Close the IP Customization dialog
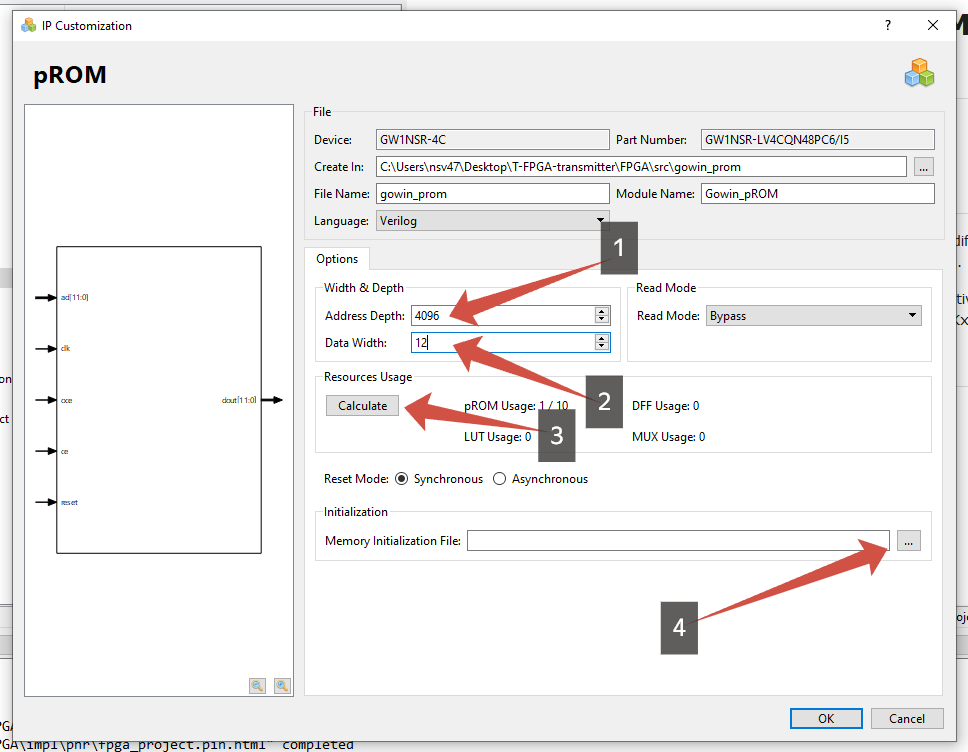This screenshot has height=752, width=968. pos(933,25)
